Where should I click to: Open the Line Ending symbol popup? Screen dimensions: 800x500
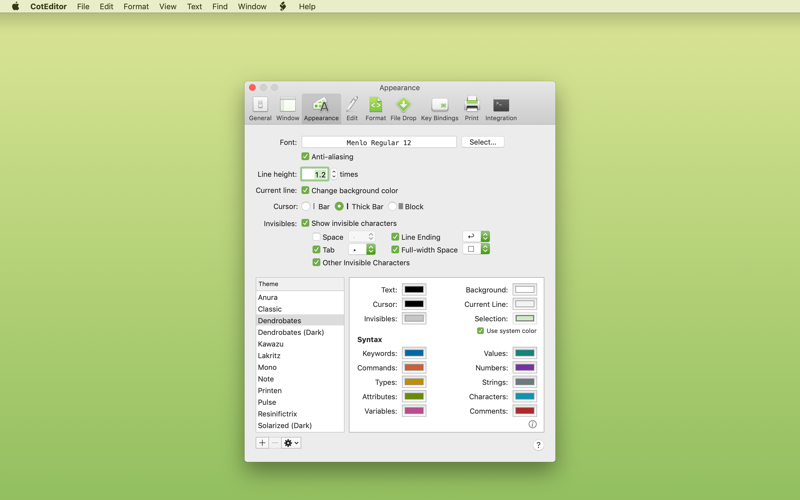(x=476, y=236)
